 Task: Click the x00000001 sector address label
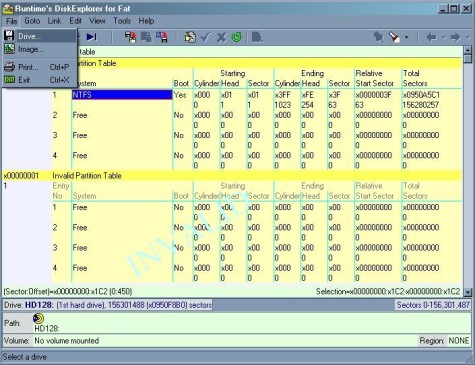click(x=21, y=176)
